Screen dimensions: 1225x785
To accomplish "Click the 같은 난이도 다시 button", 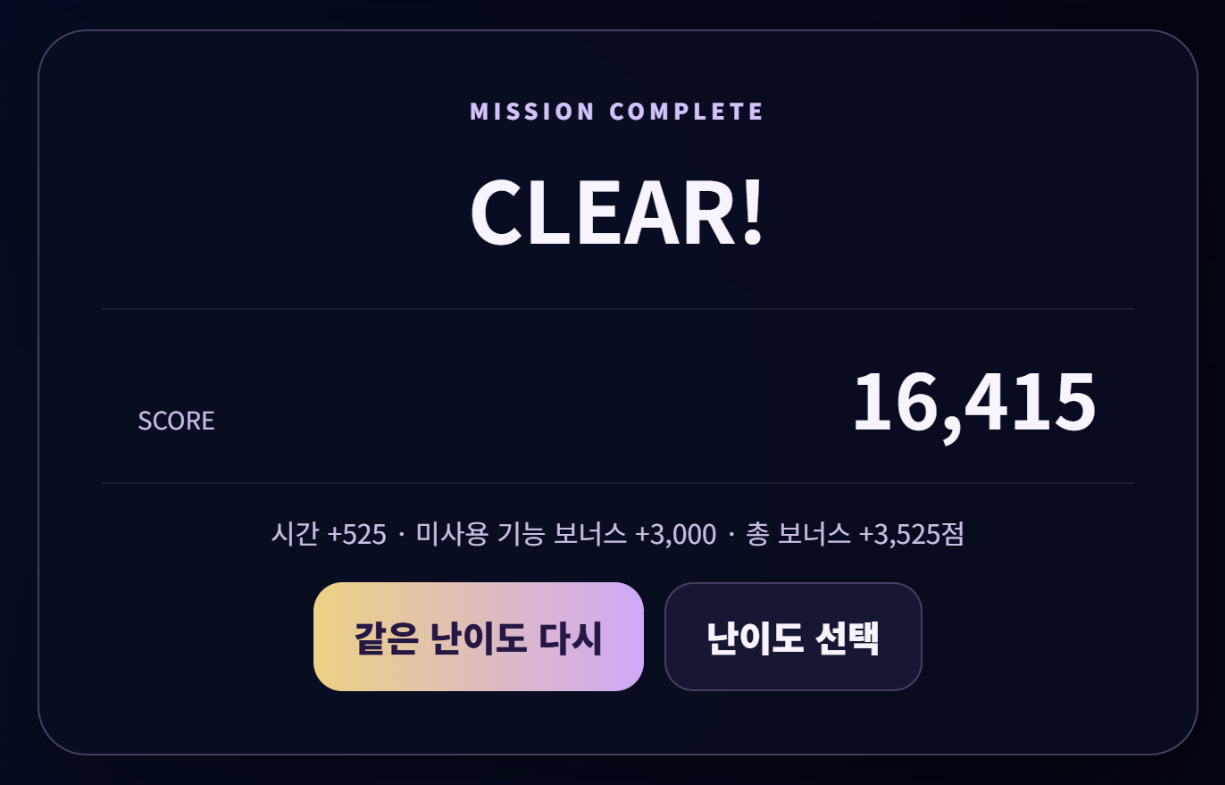I will click(478, 636).
